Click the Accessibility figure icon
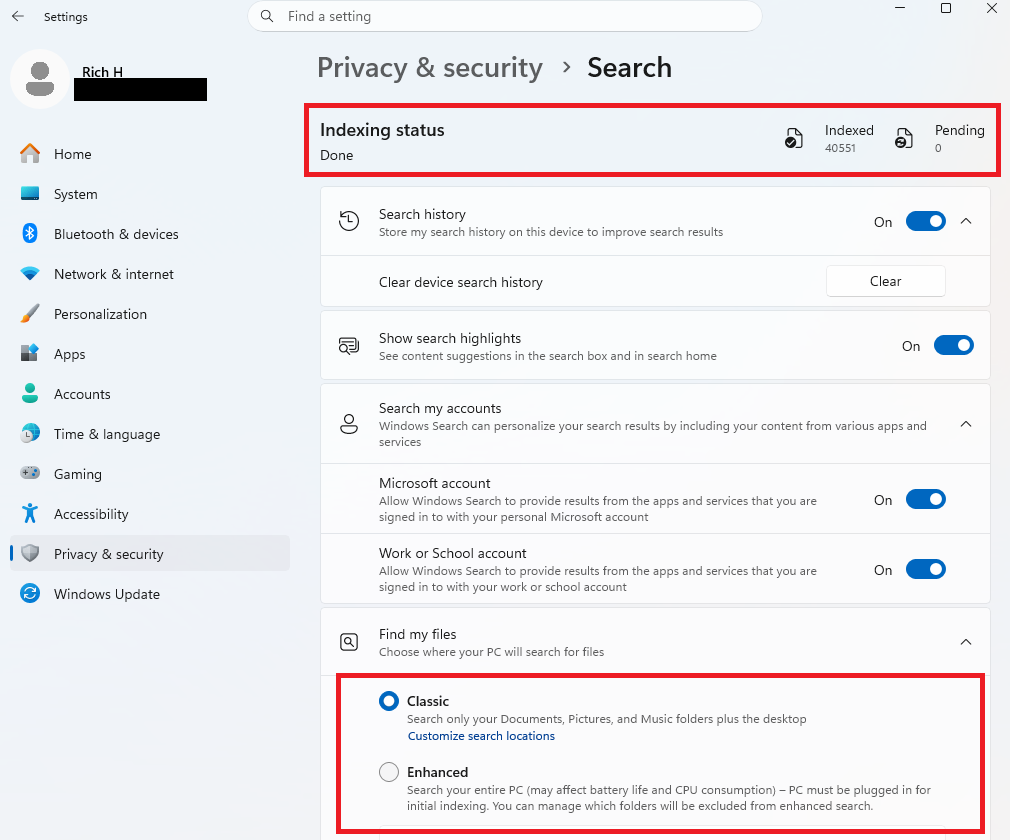 click(30, 513)
